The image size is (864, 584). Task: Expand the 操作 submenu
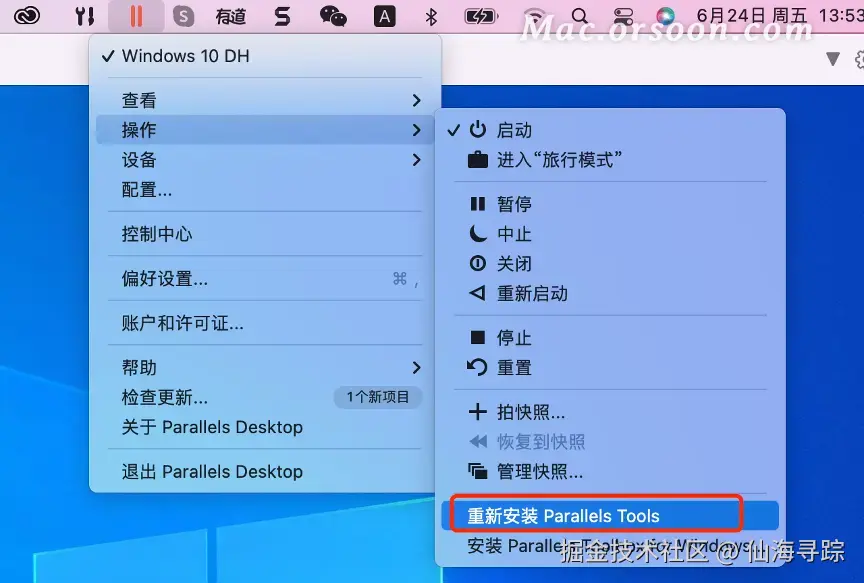[x=265, y=130]
